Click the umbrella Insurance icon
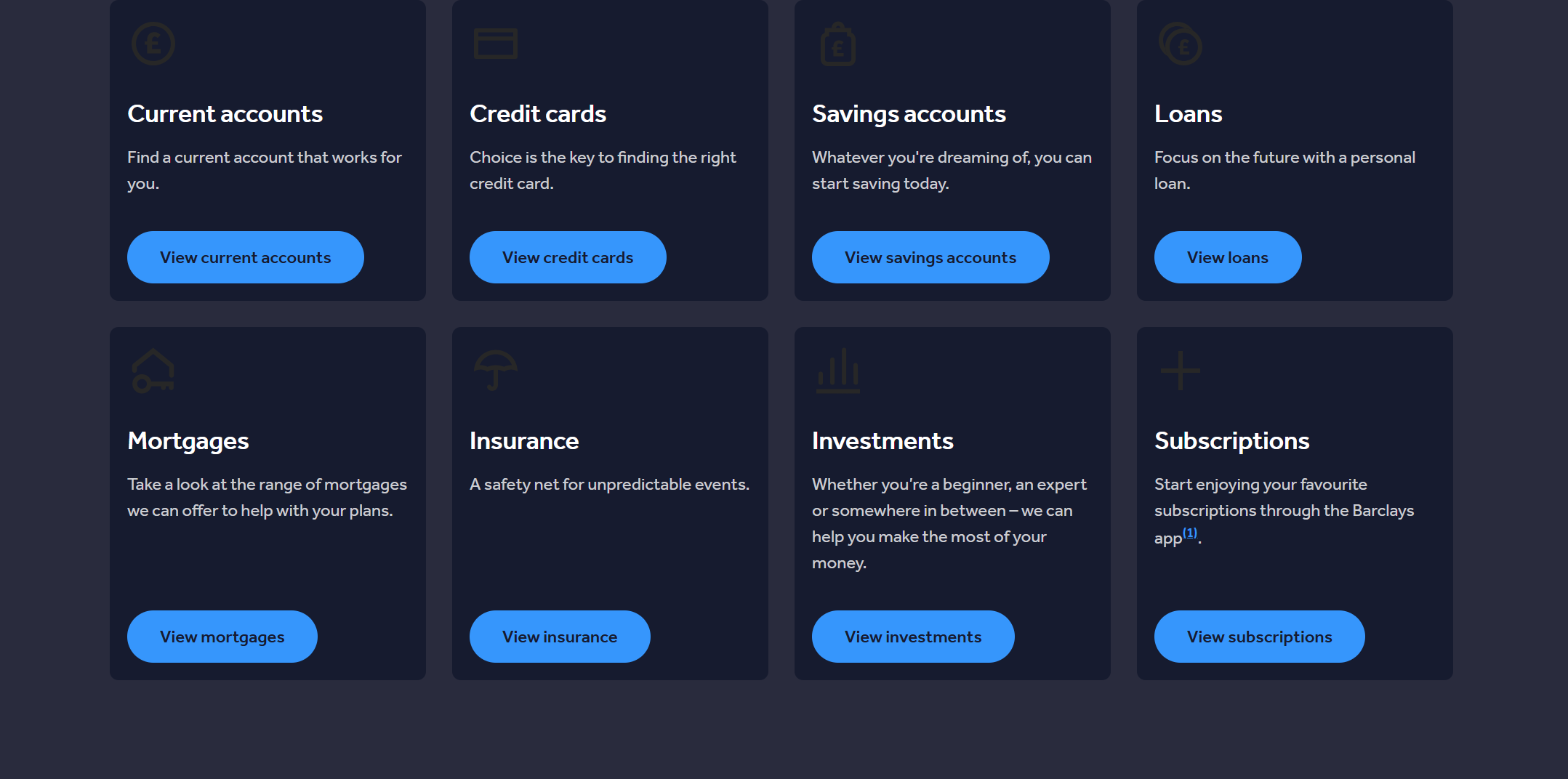Image resolution: width=1568 pixels, height=779 pixels. point(496,371)
